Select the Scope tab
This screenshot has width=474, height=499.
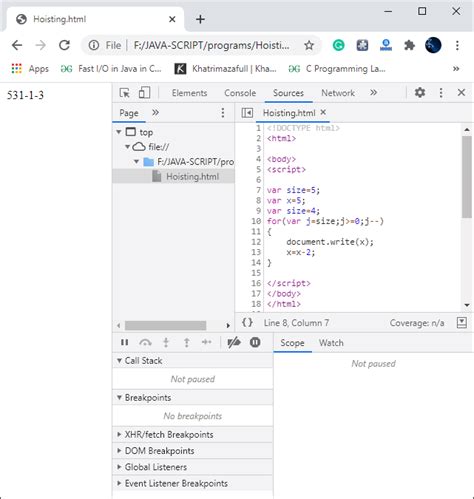pos(292,343)
